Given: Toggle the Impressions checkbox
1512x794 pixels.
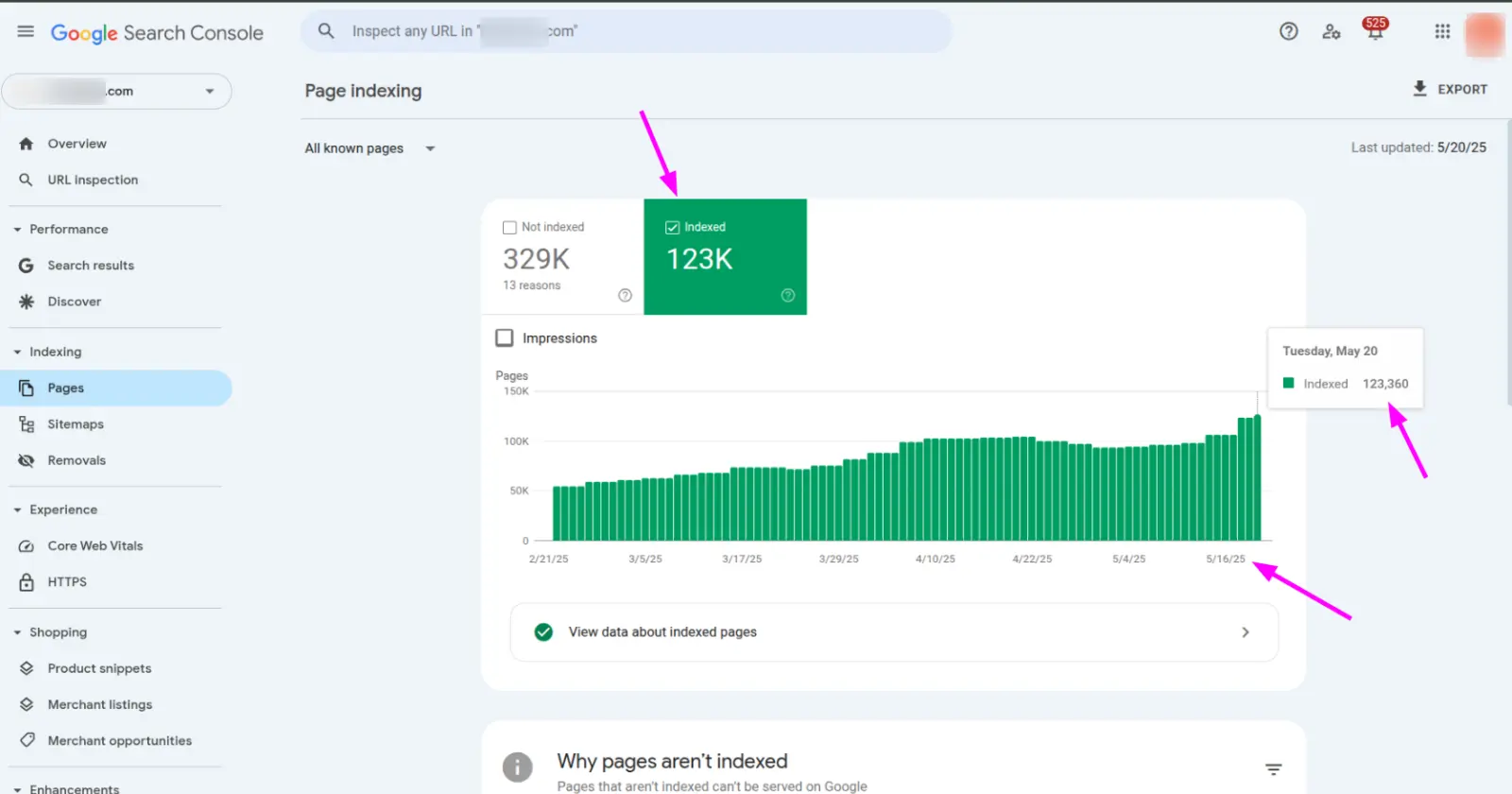Looking at the screenshot, I should pos(505,337).
